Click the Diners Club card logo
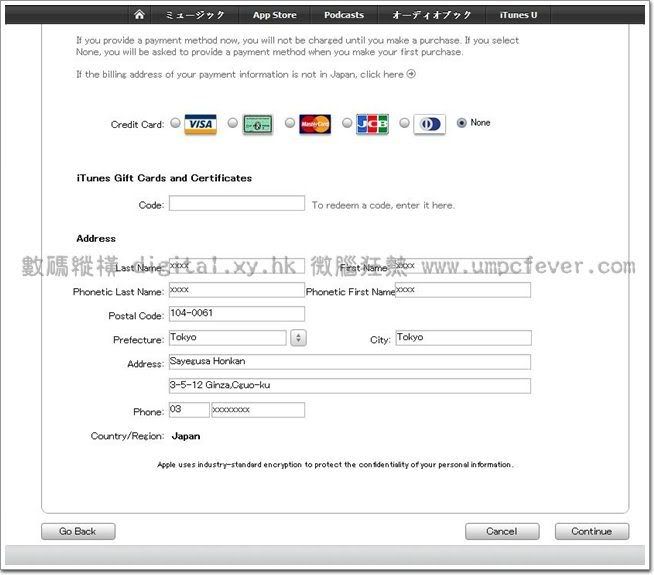 (429, 124)
